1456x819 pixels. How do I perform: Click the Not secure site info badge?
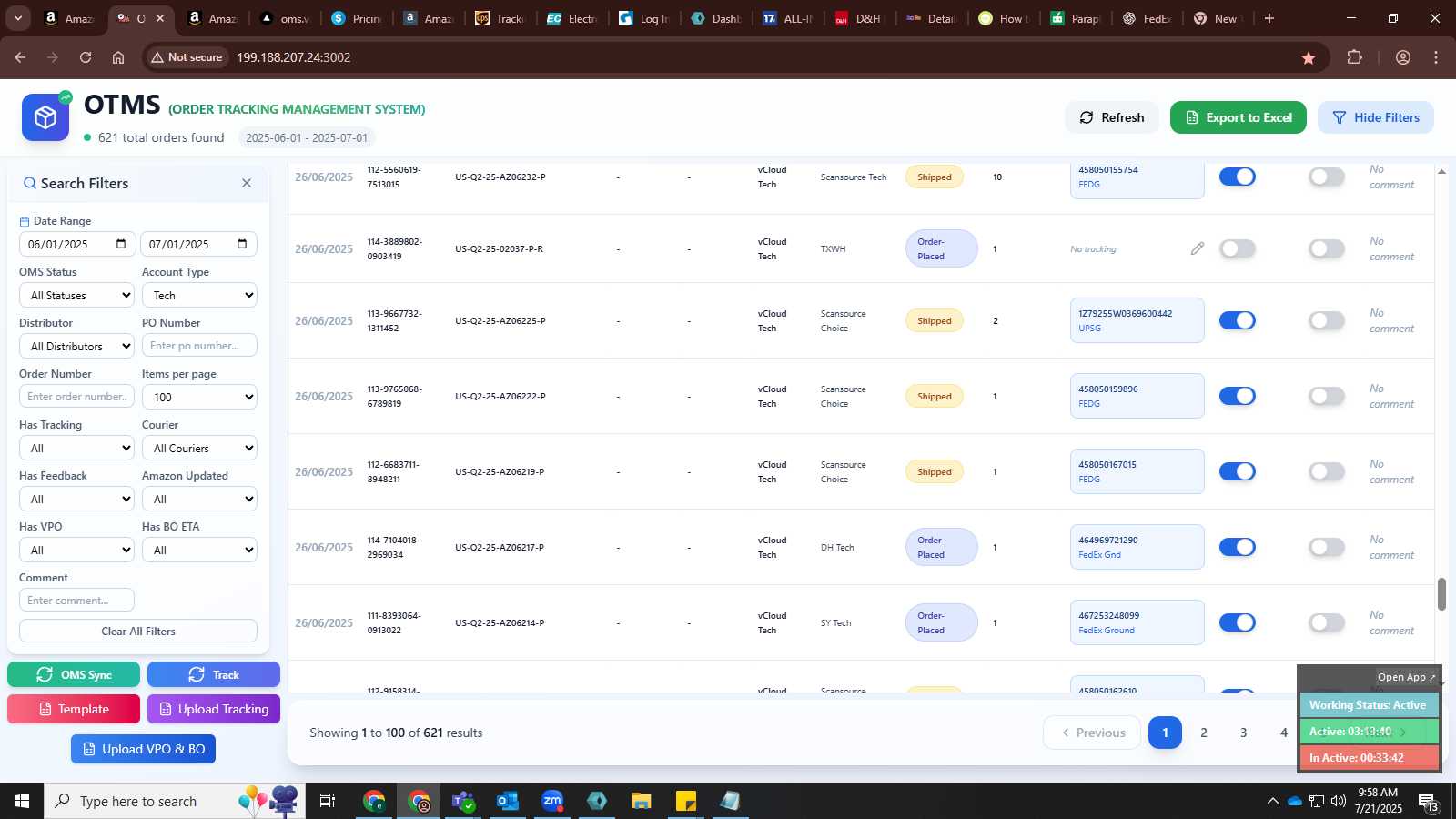coord(187,57)
